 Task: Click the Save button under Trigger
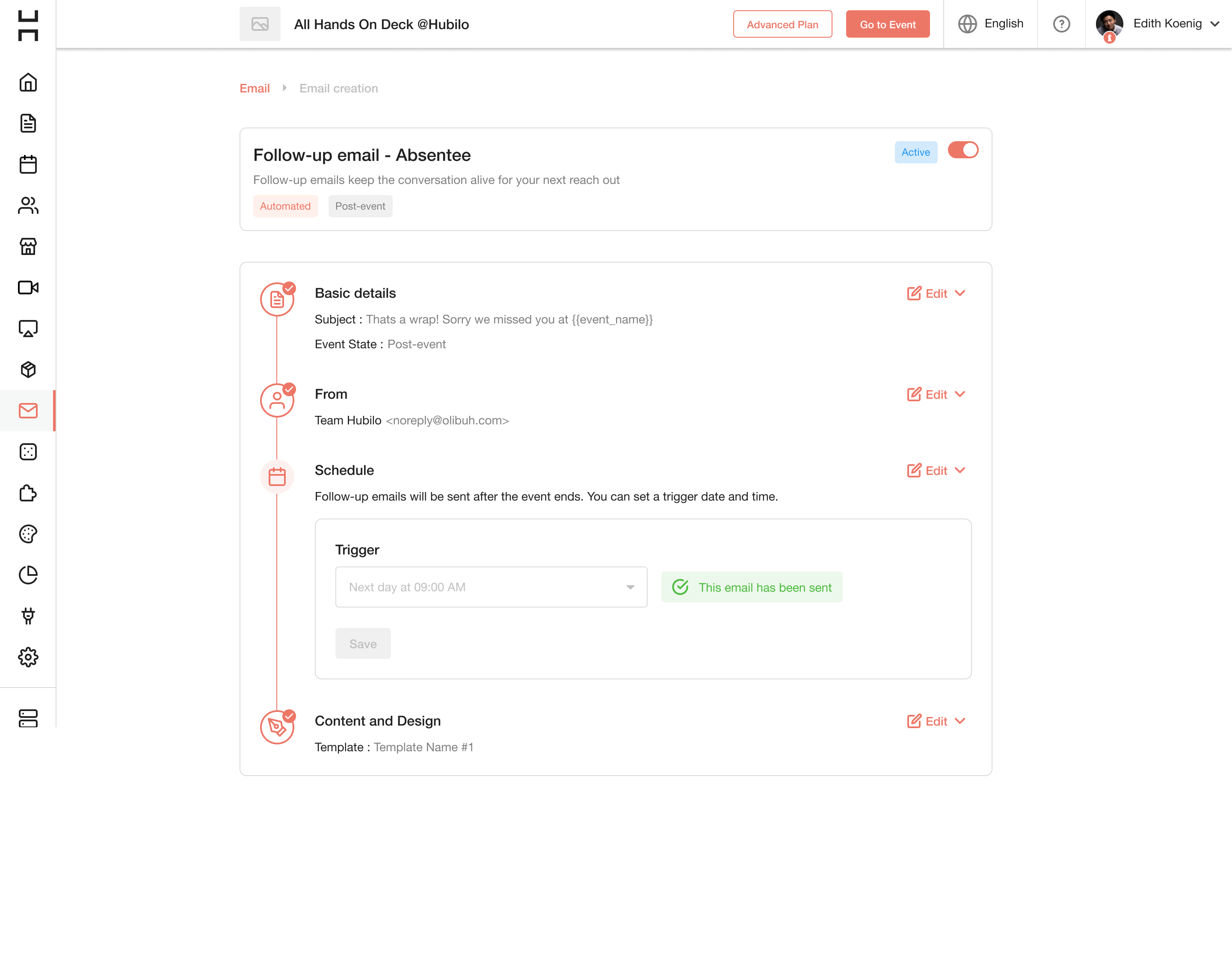tap(363, 643)
